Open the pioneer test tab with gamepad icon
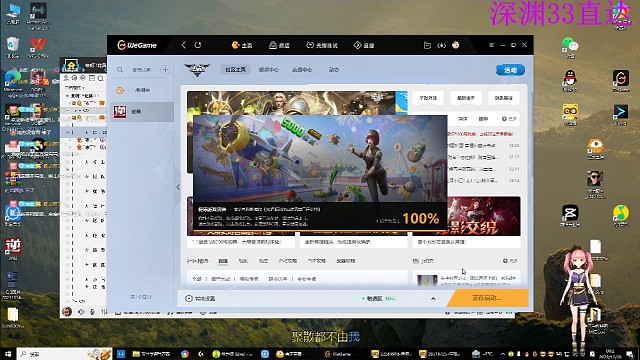 coord(322,45)
